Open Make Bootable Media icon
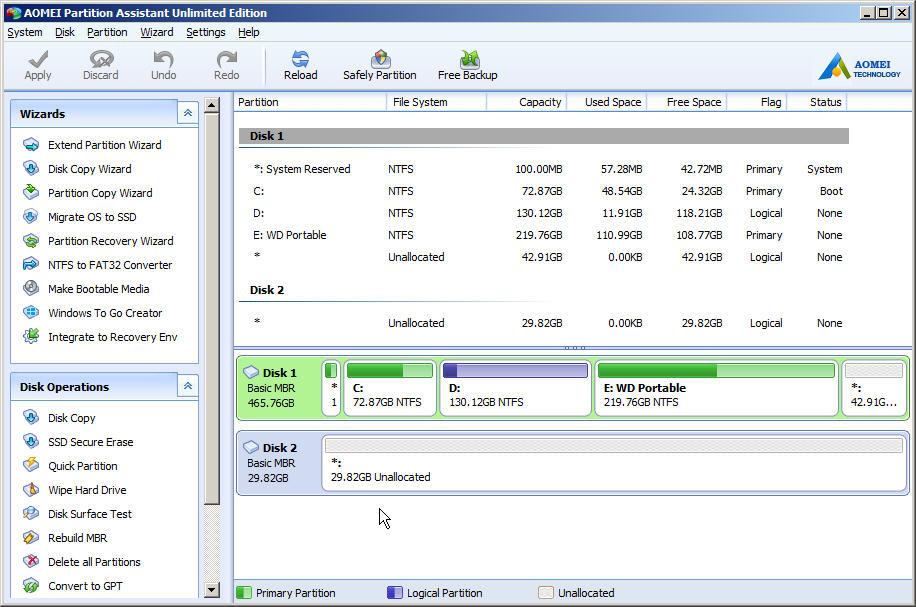 31,288
